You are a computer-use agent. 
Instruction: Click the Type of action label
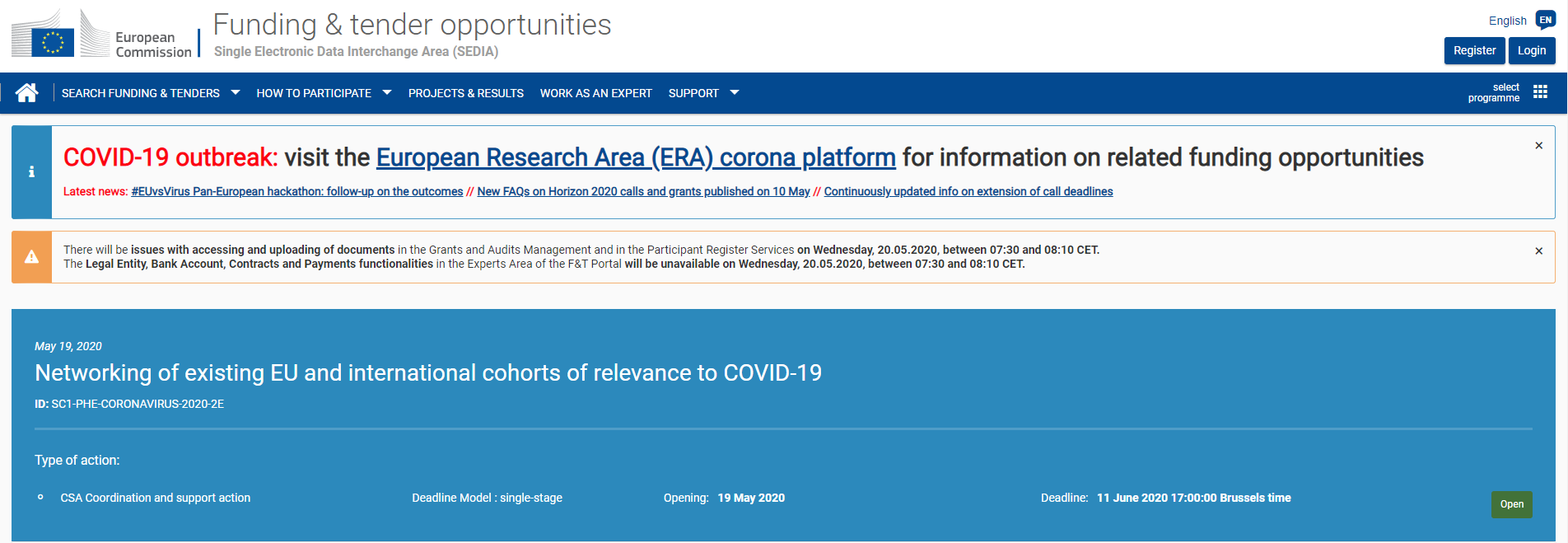(x=77, y=461)
